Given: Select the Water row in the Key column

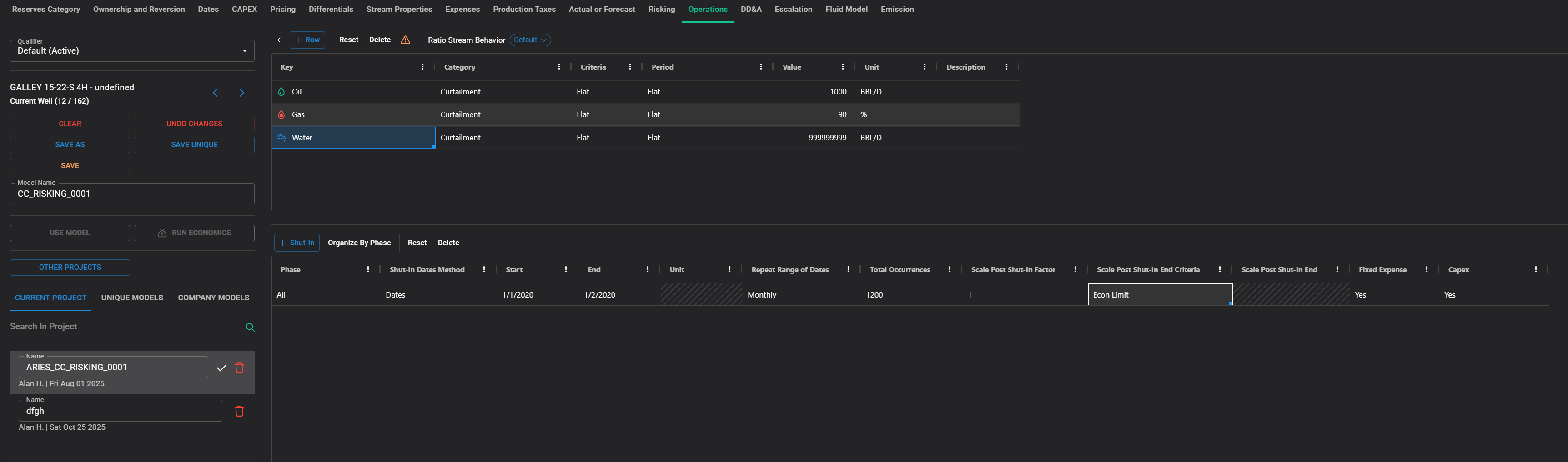Looking at the screenshot, I should click(353, 138).
